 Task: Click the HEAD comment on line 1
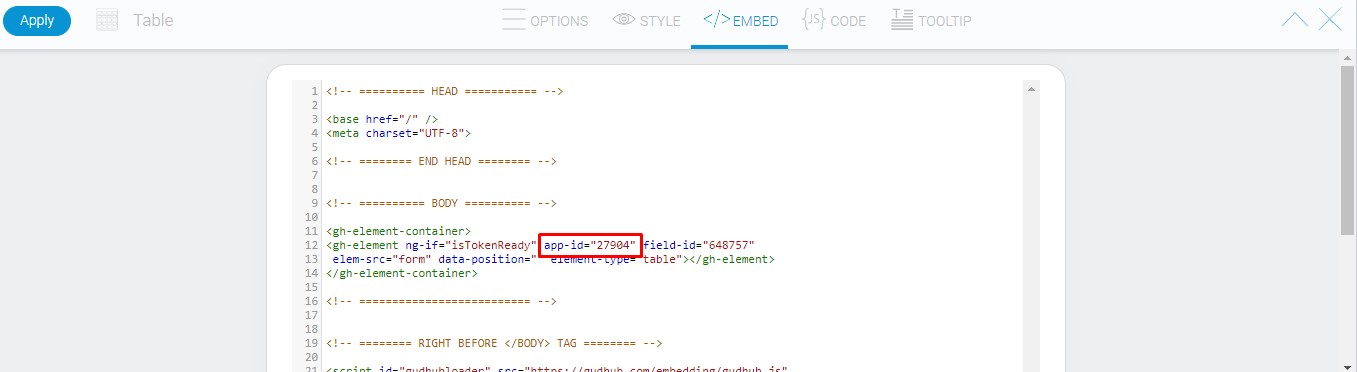coord(445,91)
